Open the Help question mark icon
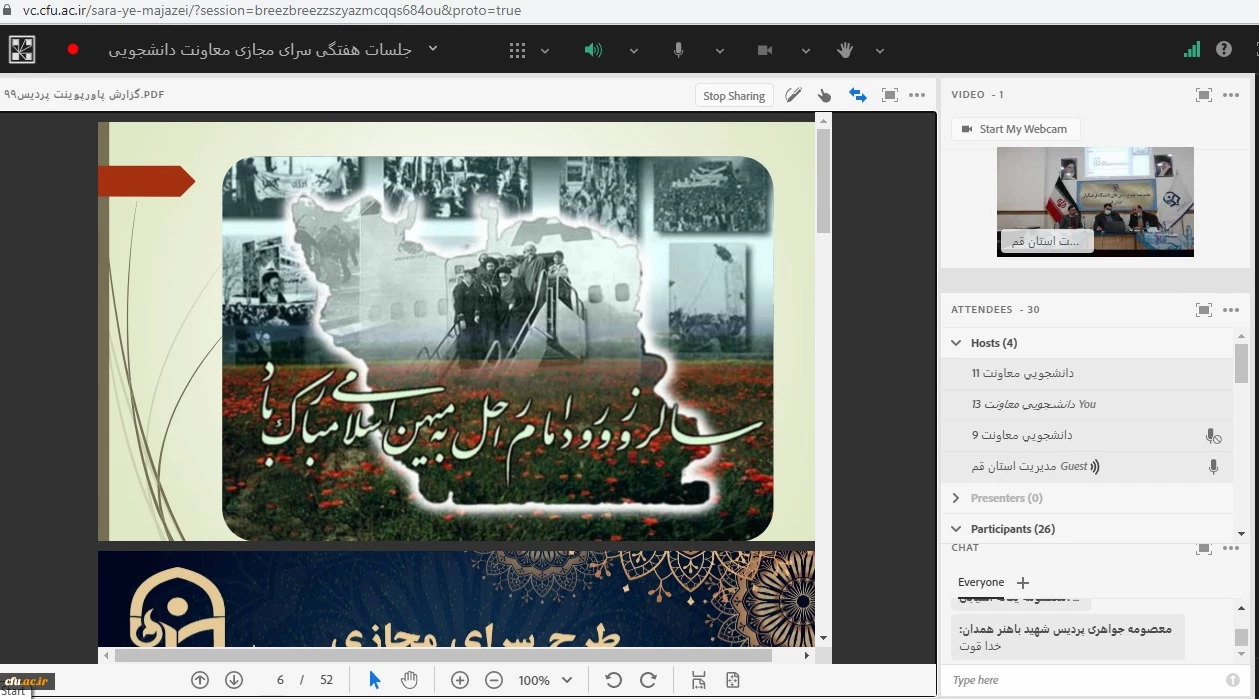The width and height of the screenshot is (1259, 699). (1223, 49)
